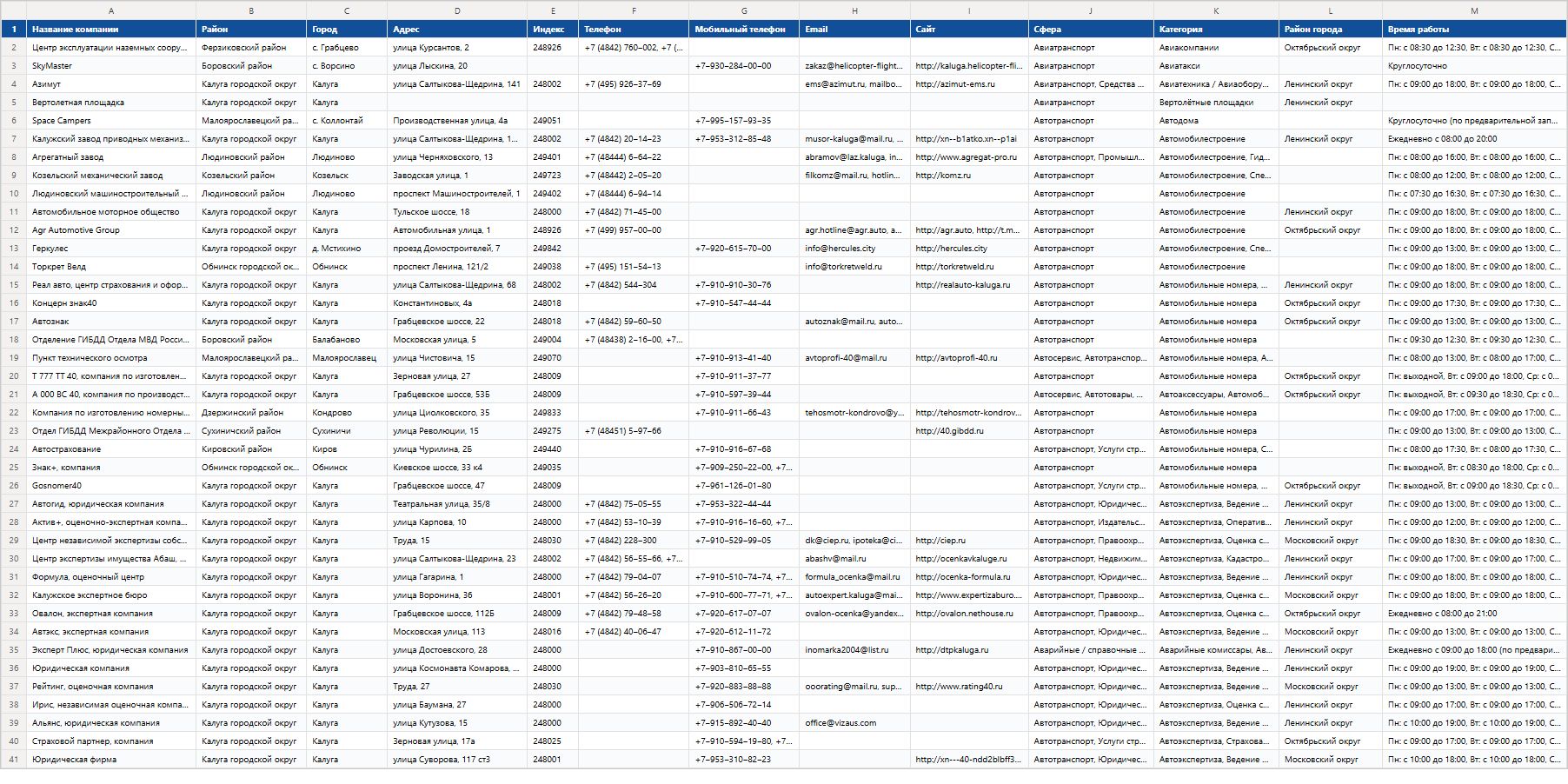The image size is (1568, 784).
Task: Select the column E header
Action: (x=553, y=10)
